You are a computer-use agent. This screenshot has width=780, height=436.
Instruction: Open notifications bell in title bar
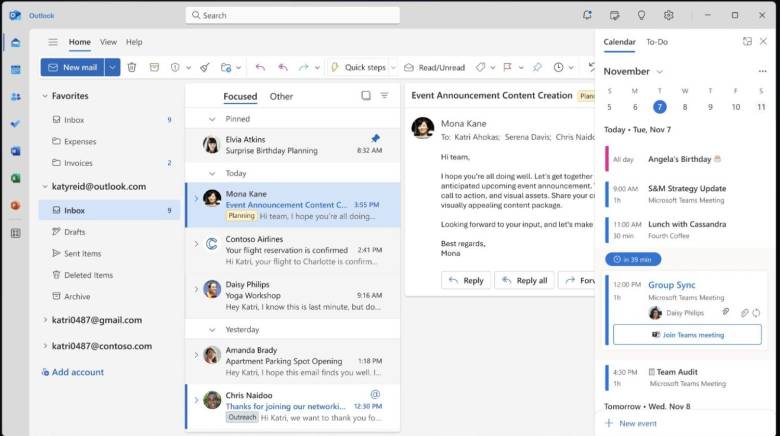coord(587,15)
